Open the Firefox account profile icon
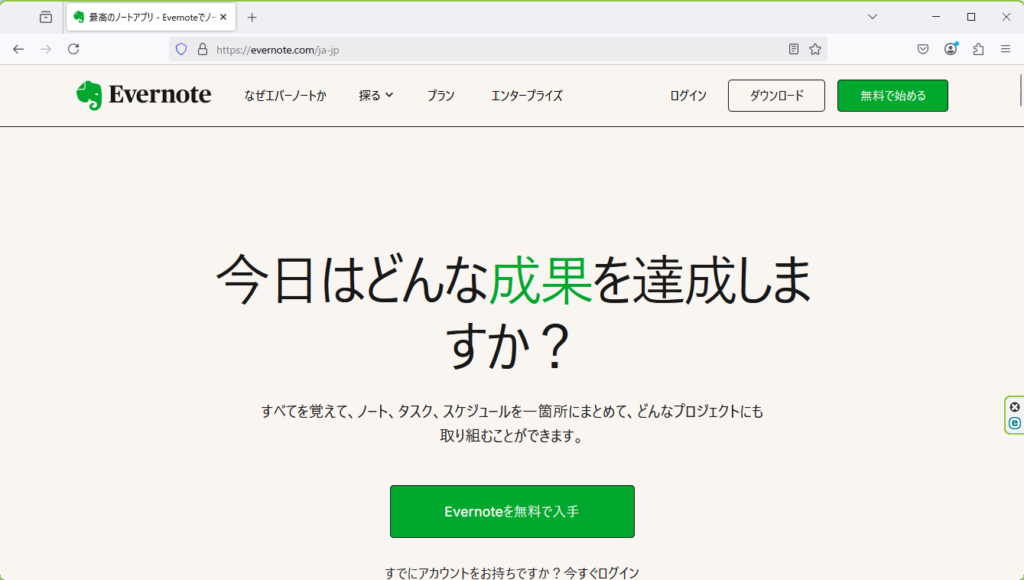This screenshot has width=1024, height=580. (951, 49)
